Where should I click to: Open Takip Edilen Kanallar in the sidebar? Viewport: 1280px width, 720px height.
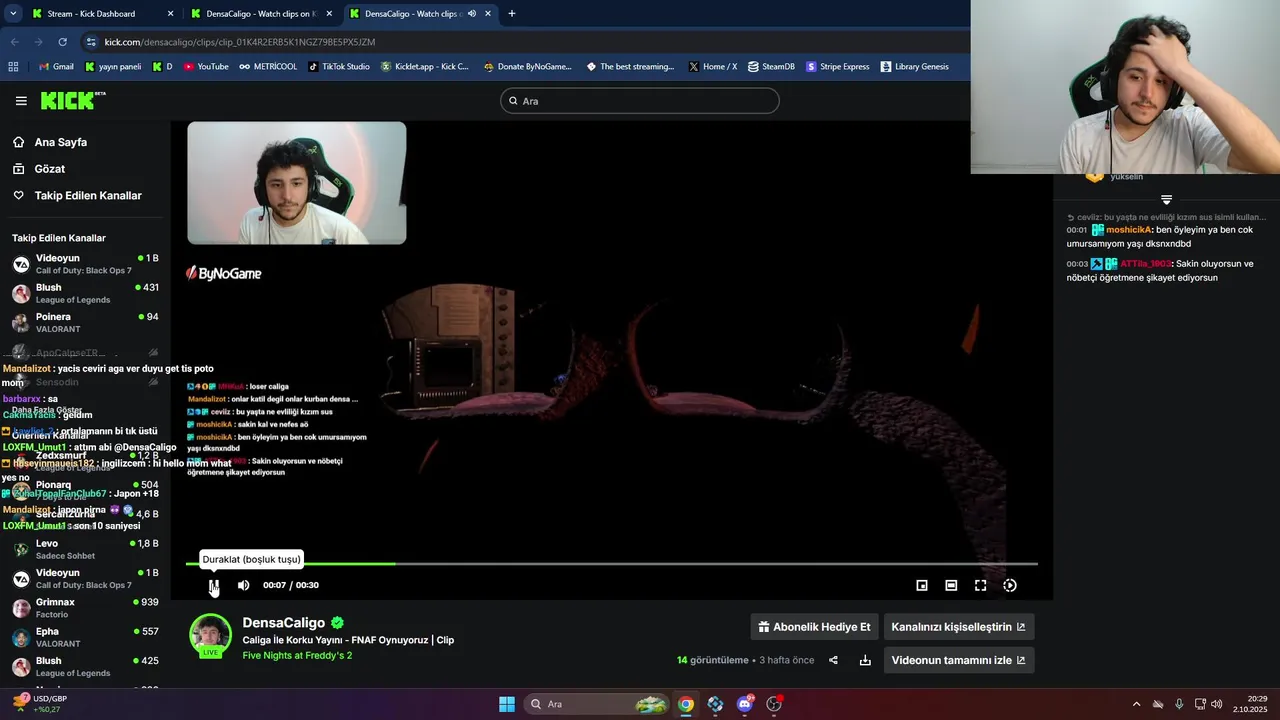click(88, 196)
